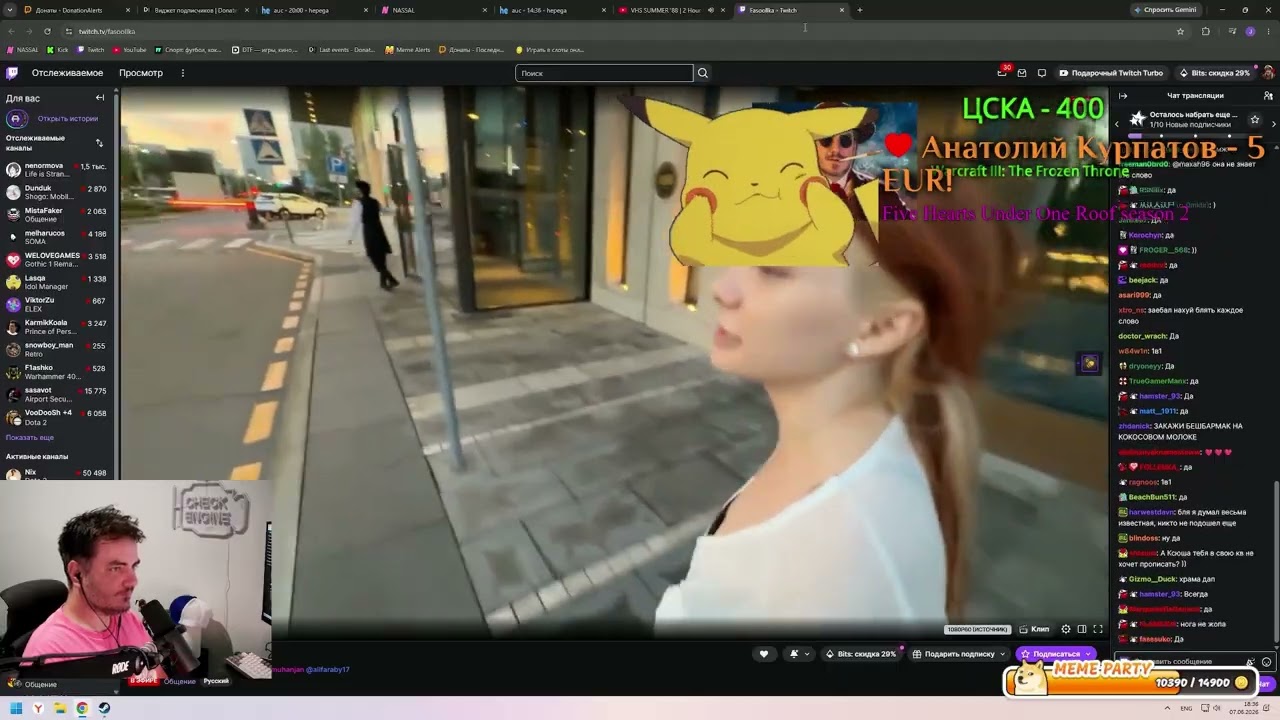Screen dimensions: 1280x720
Task: Expand the Подписаться subscribe dropdown
Action: pyautogui.click(x=1090, y=654)
